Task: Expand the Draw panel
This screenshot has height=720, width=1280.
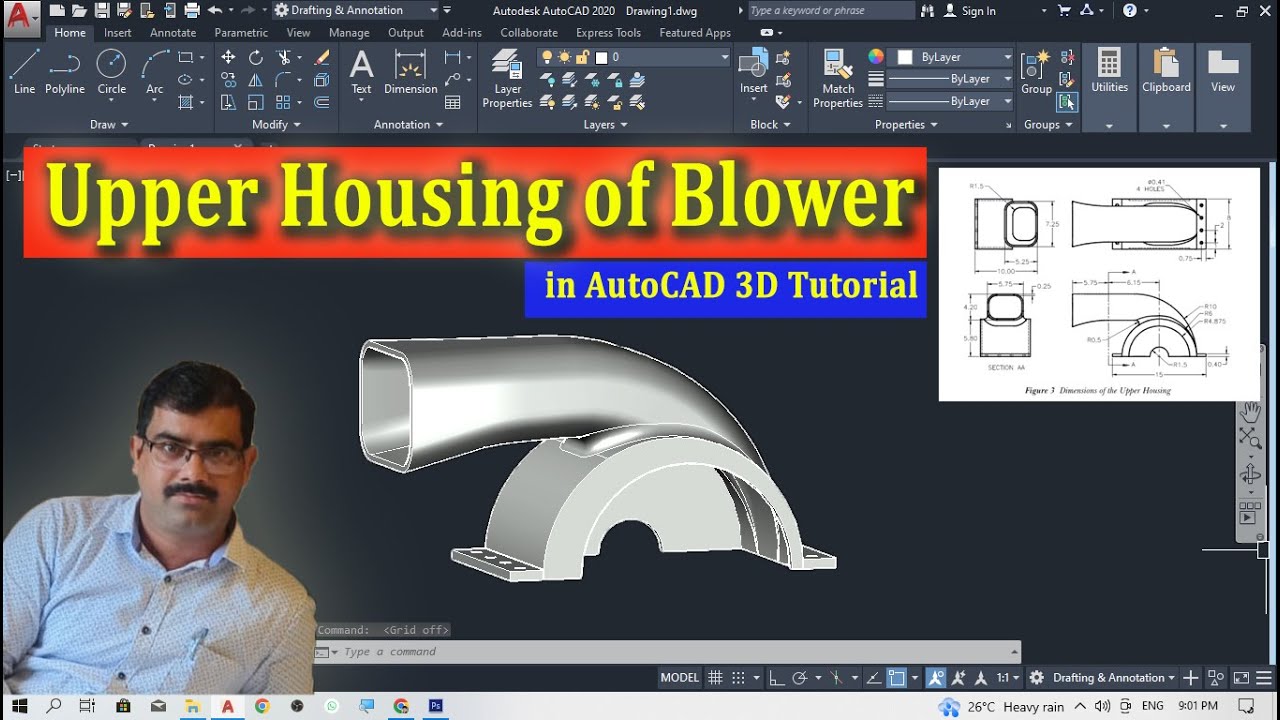Action: [x=109, y=125]
